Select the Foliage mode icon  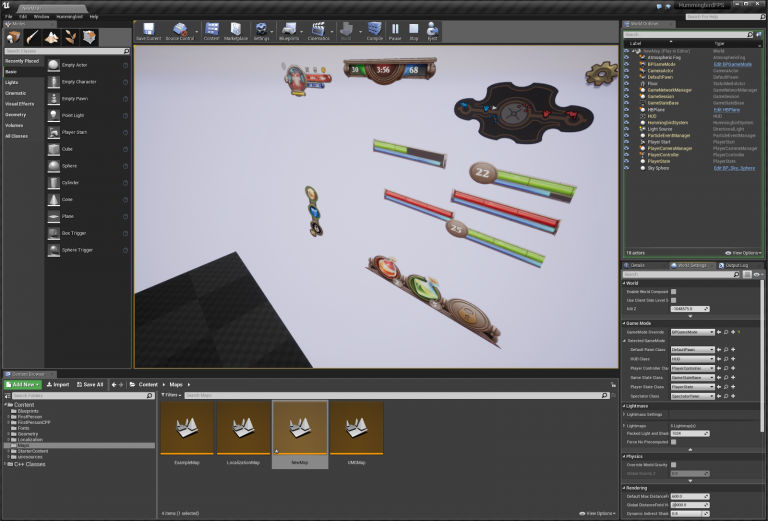(x=72, y=36)
